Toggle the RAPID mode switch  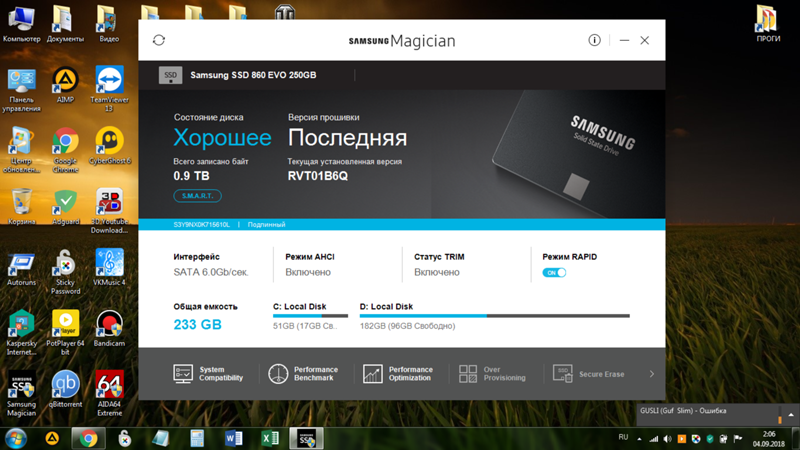coord(554,272)
